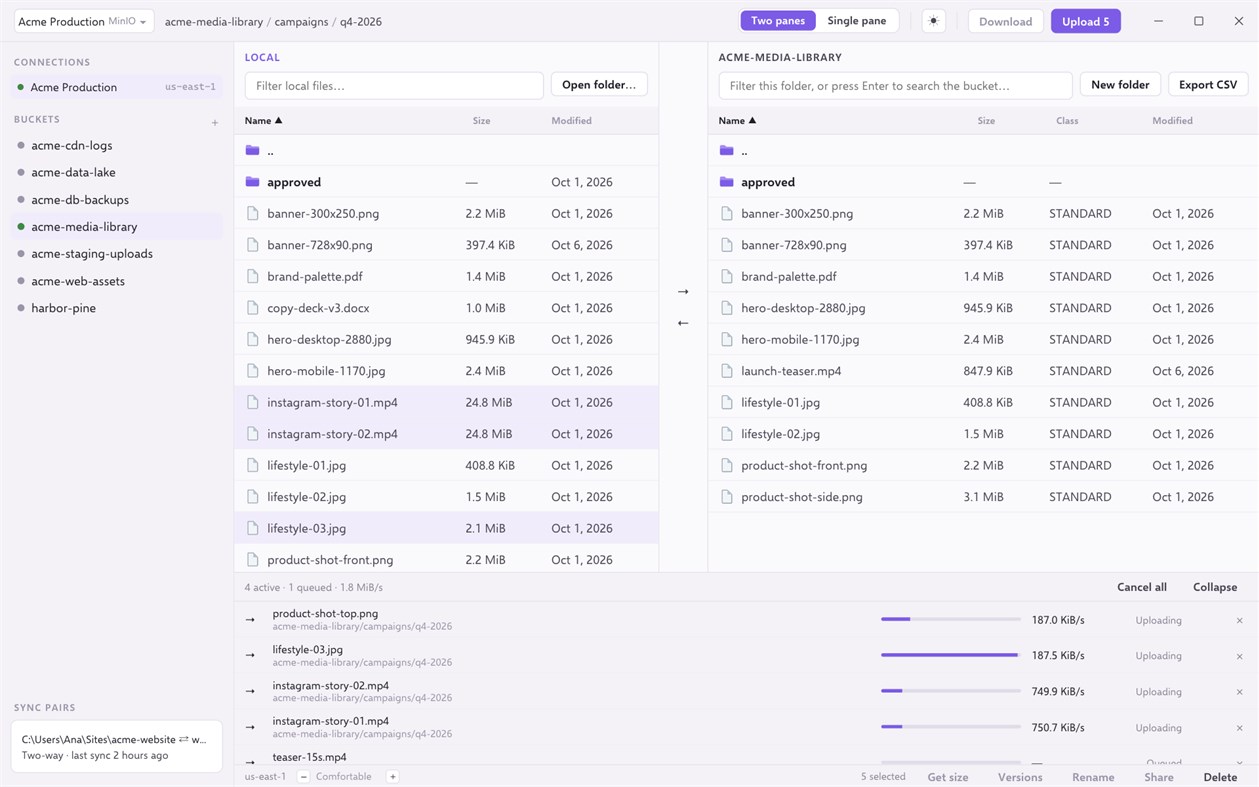Image resolution: width=1259 pixels, height=787 pixels.
Task: Click the file icon for copy-deck-v3.docx
Action: 252,308
